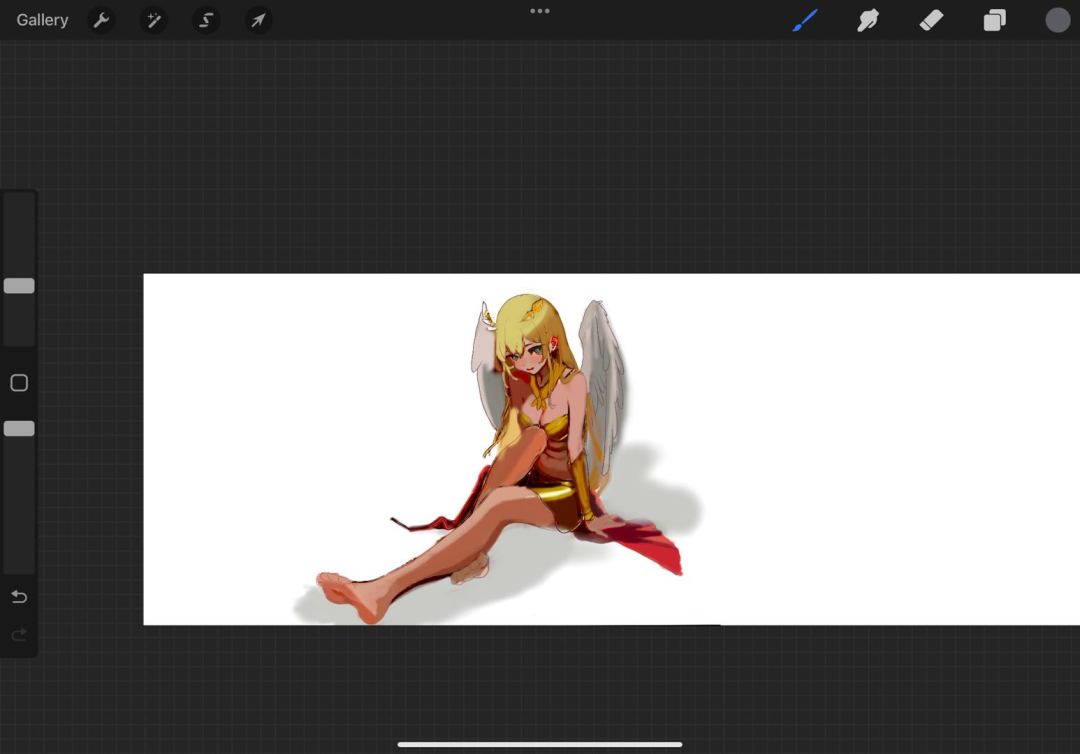The height and width of the screenshot is (754, 1080).
Task: Tap the square modify button in the sidebar
Action: [19, 383]
